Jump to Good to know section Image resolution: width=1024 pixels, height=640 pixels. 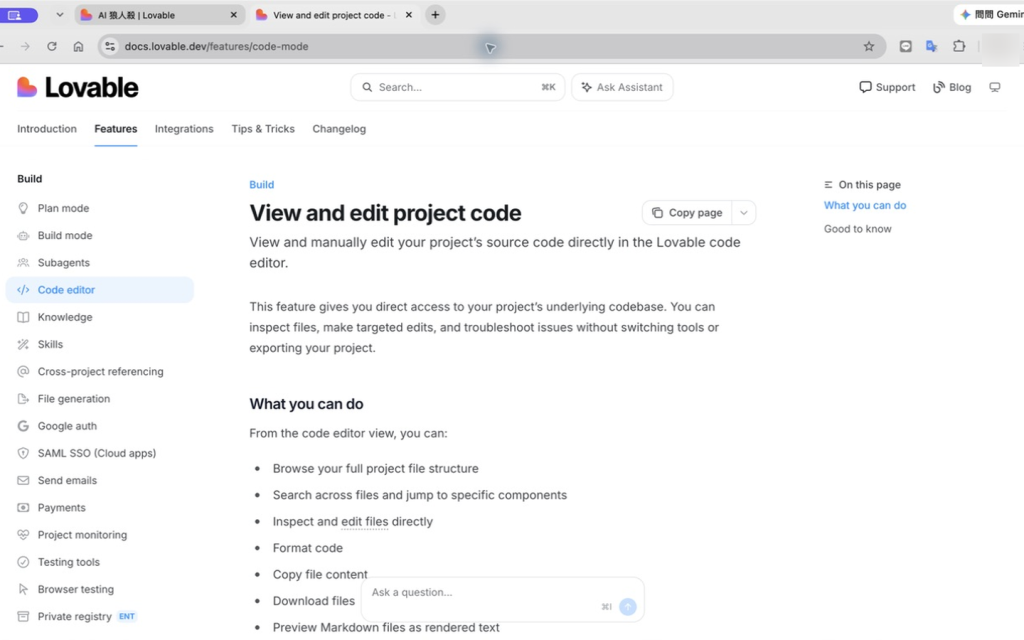[857, 229]
